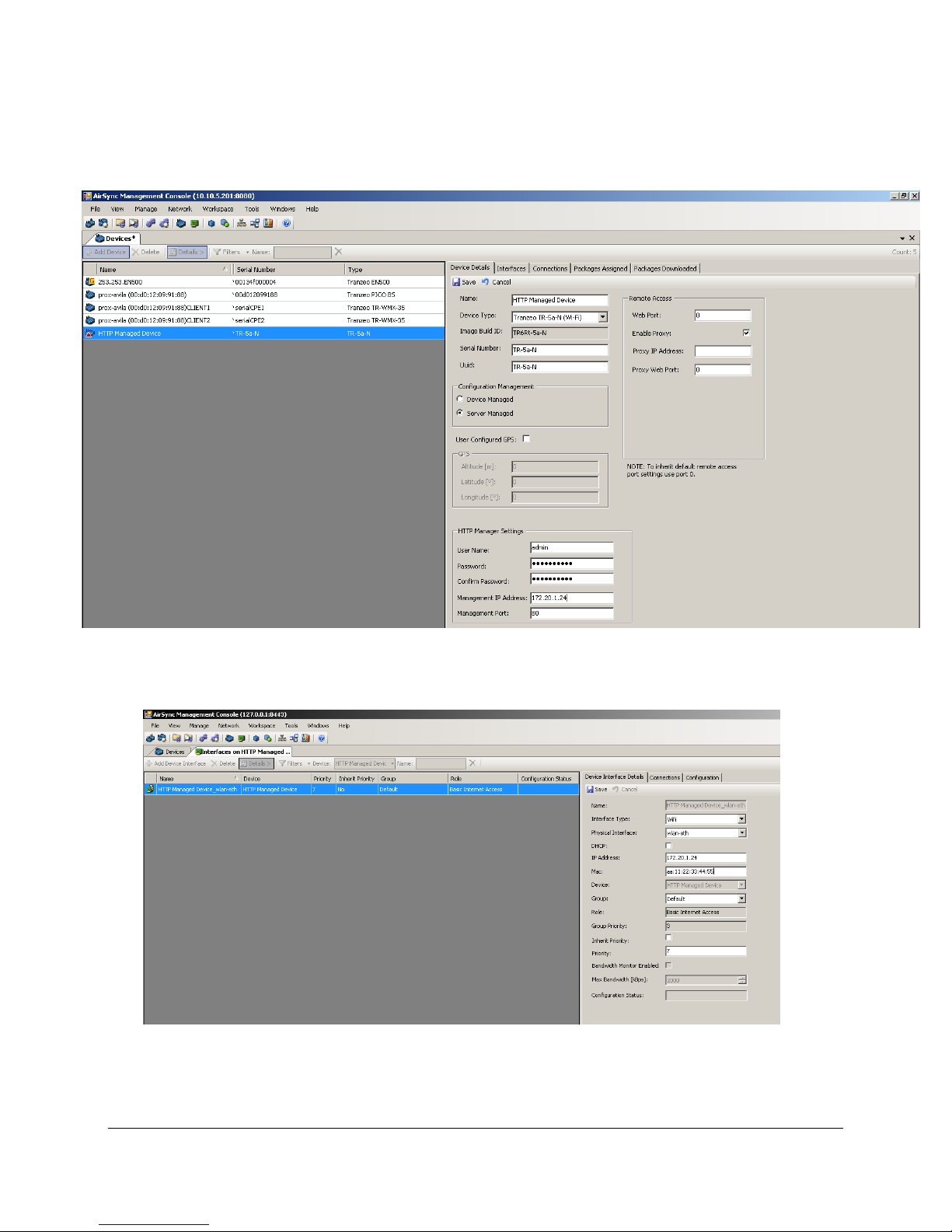
Task: Click Save icon in Device Interface Details
Action: point(590,789)
